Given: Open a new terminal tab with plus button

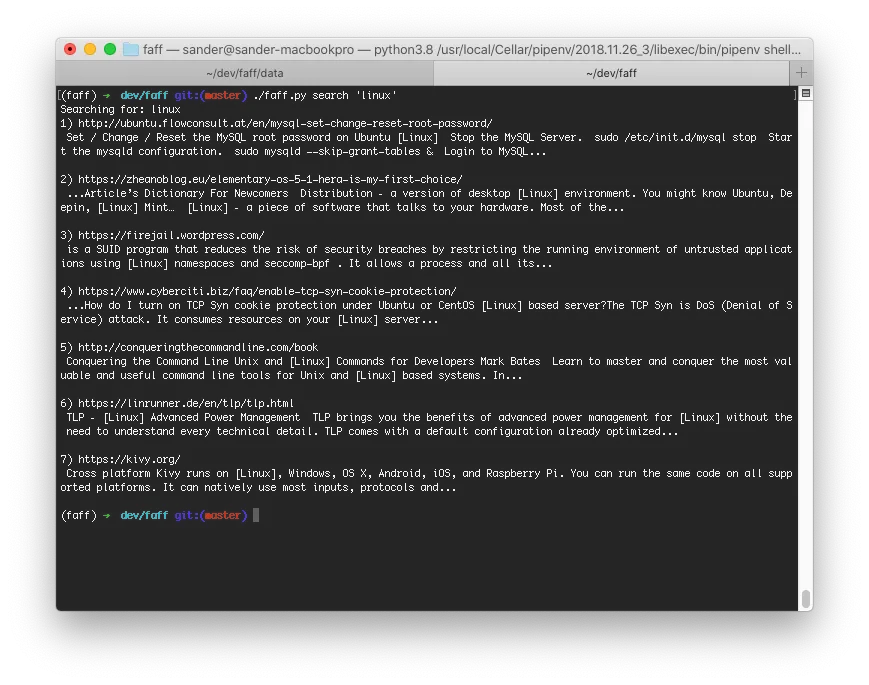Looking at the screenshot, I should [801, 73].
